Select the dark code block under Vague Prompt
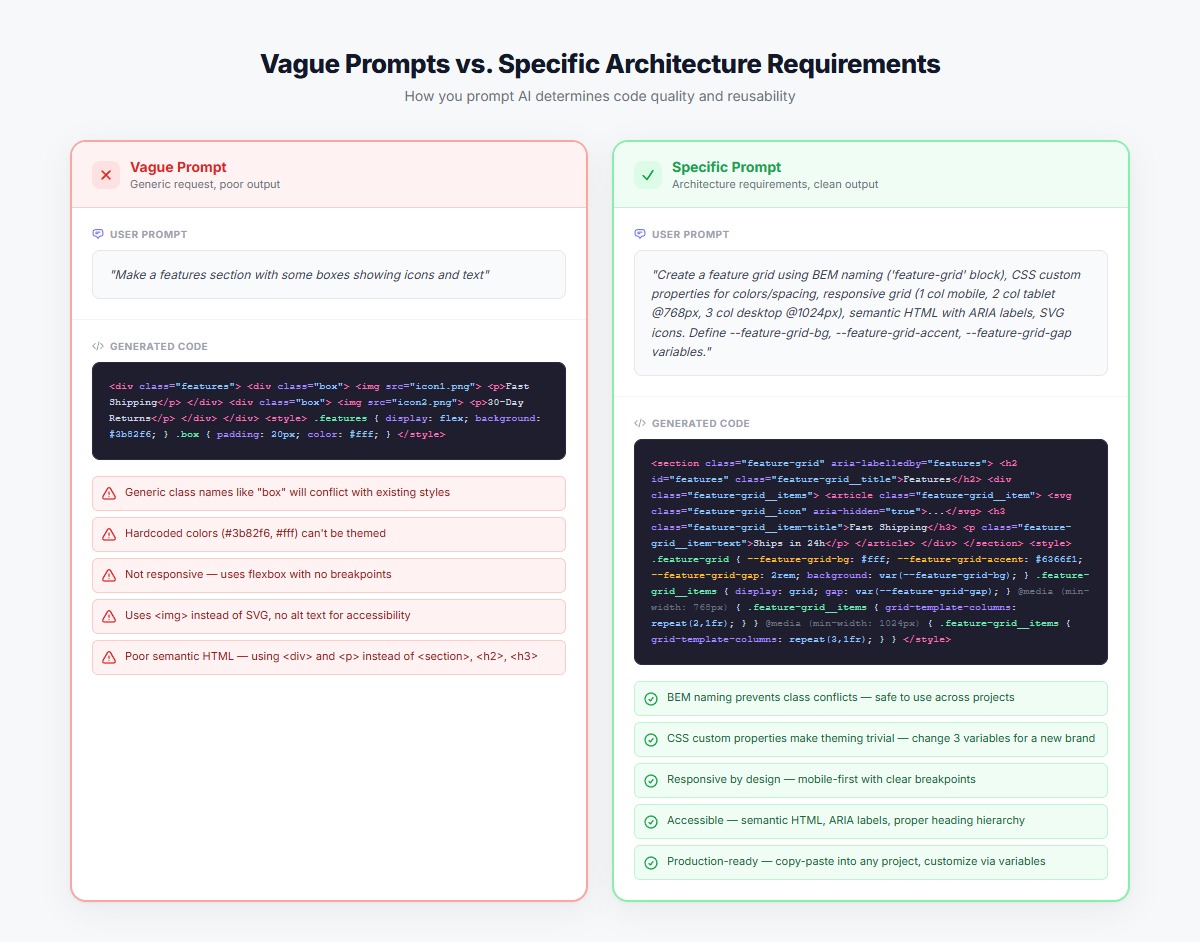 pyautogui.click(x=329, y=409)
